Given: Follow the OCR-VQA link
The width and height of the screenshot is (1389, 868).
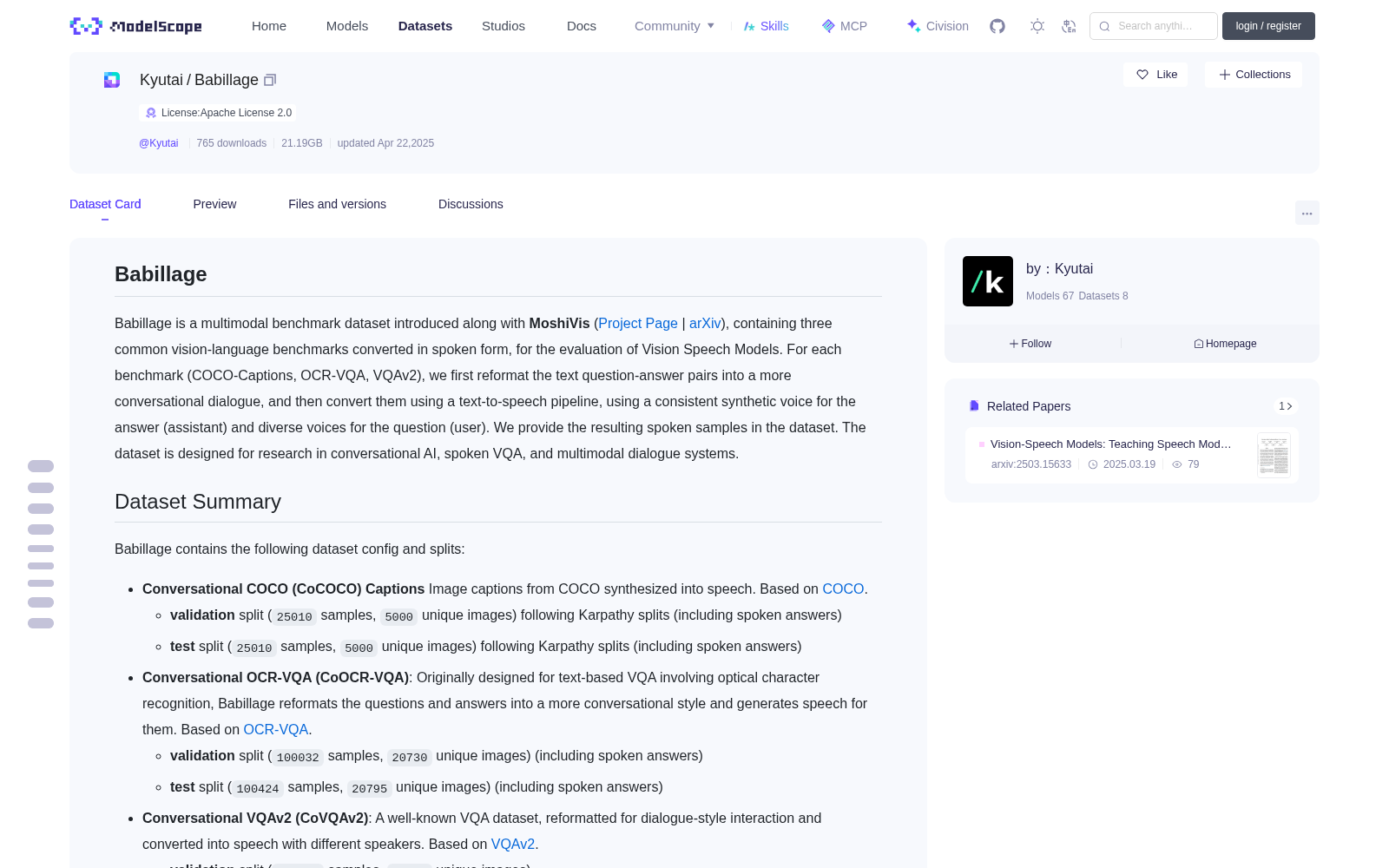Looking at the screenshot, I should (276, 729).
